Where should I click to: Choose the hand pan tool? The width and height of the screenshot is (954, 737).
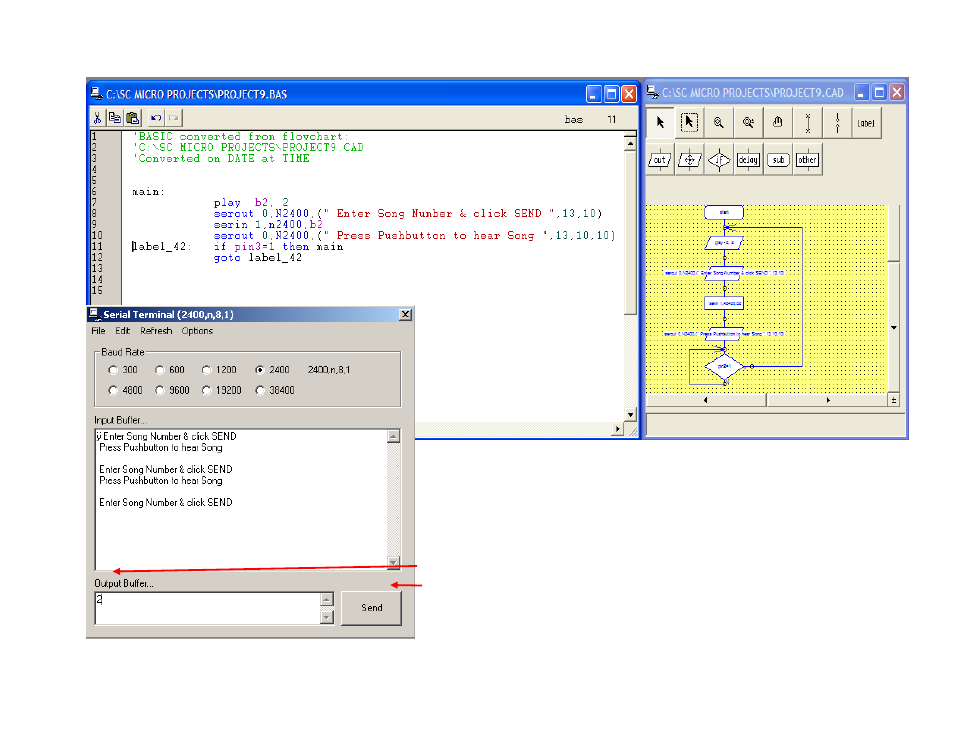(x=778, y=123)
